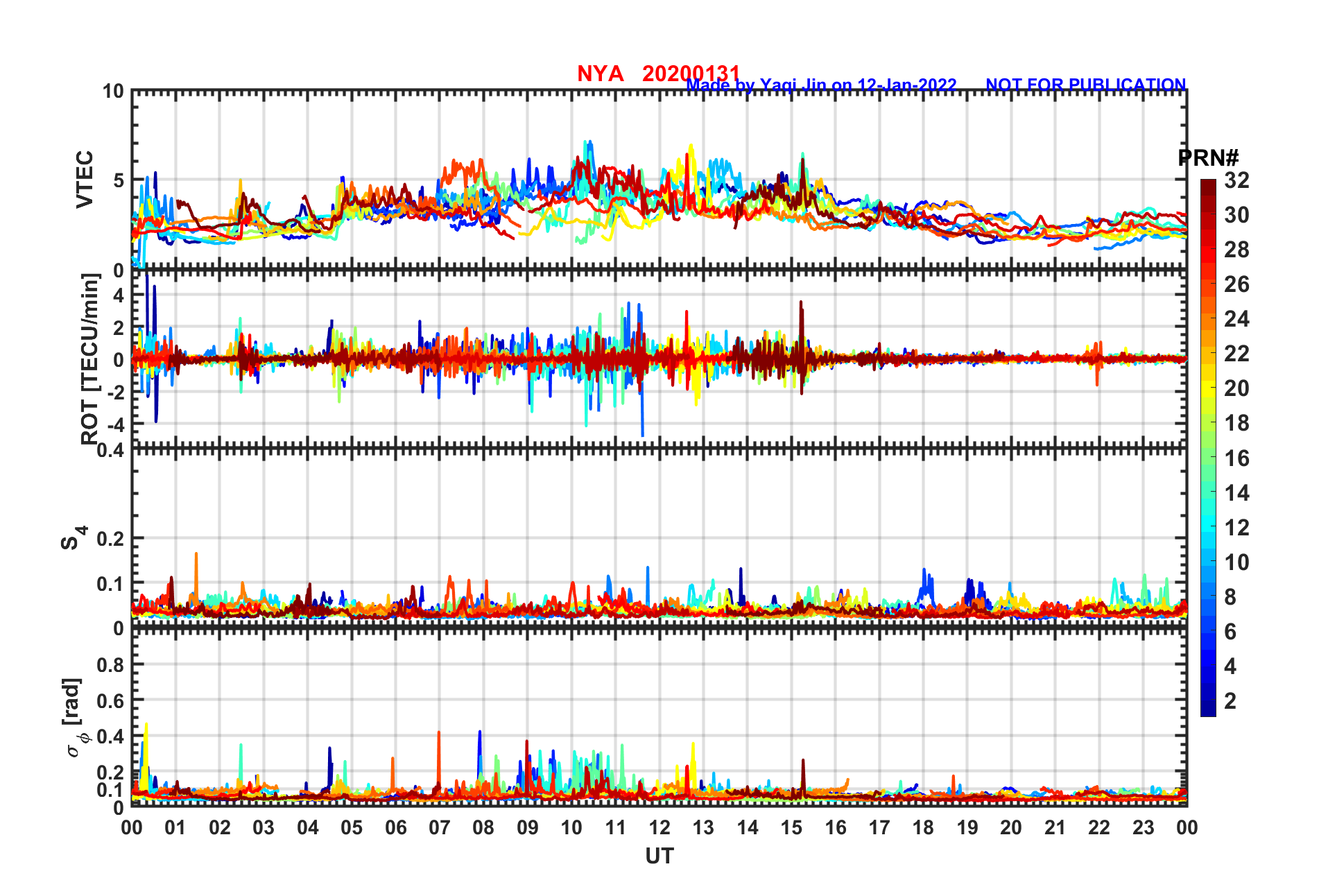
Task: Click UT hour tick label "15"
Action: pos(791,828)
